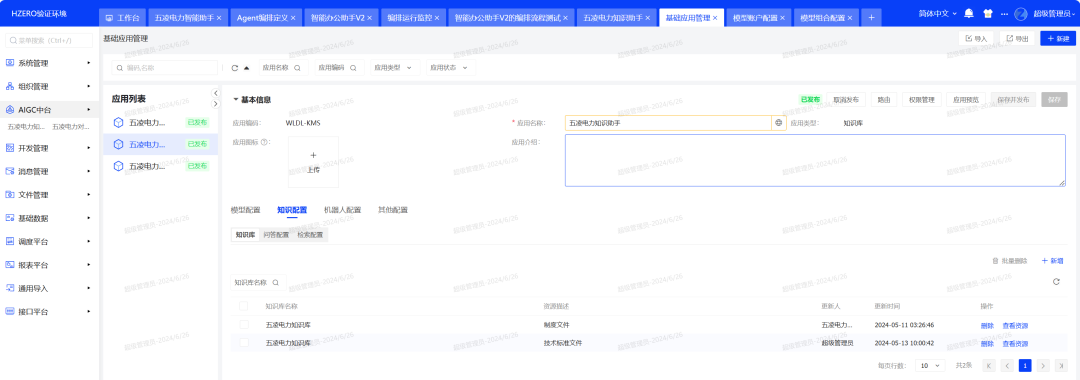The width and height of the screenshot is (1080, 380).
Task: Click the right chevron on app list panel
Action: 215,104
